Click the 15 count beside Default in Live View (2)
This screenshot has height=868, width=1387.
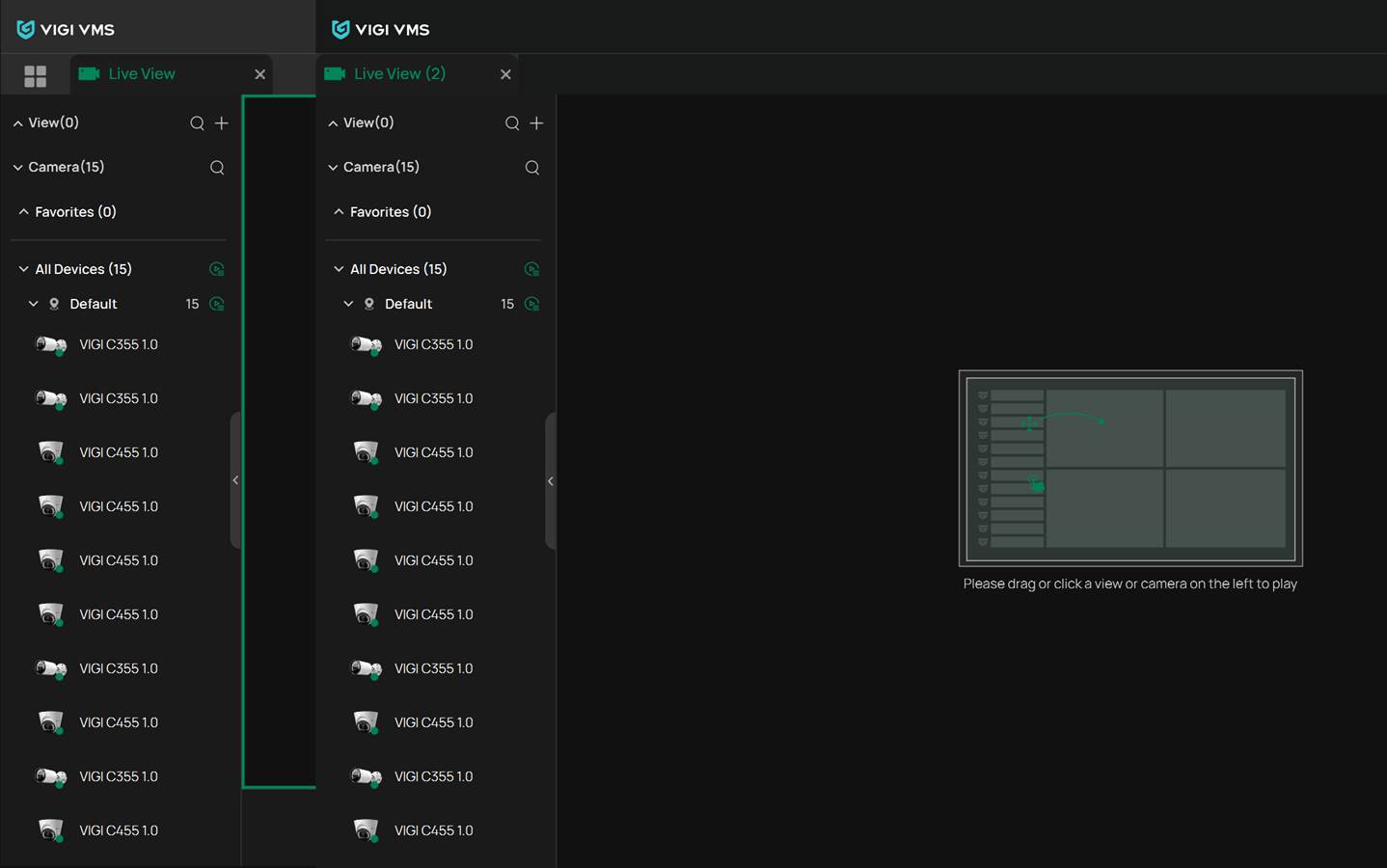507,304
